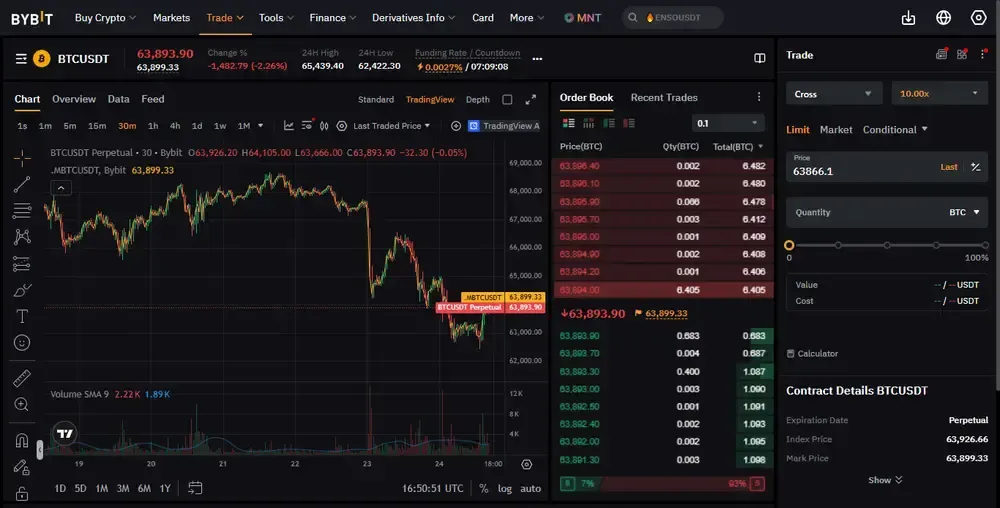Open the language globe icon
Image resolution: width=1000 pixels, height=508 pixels.
(x=943, y=18)
